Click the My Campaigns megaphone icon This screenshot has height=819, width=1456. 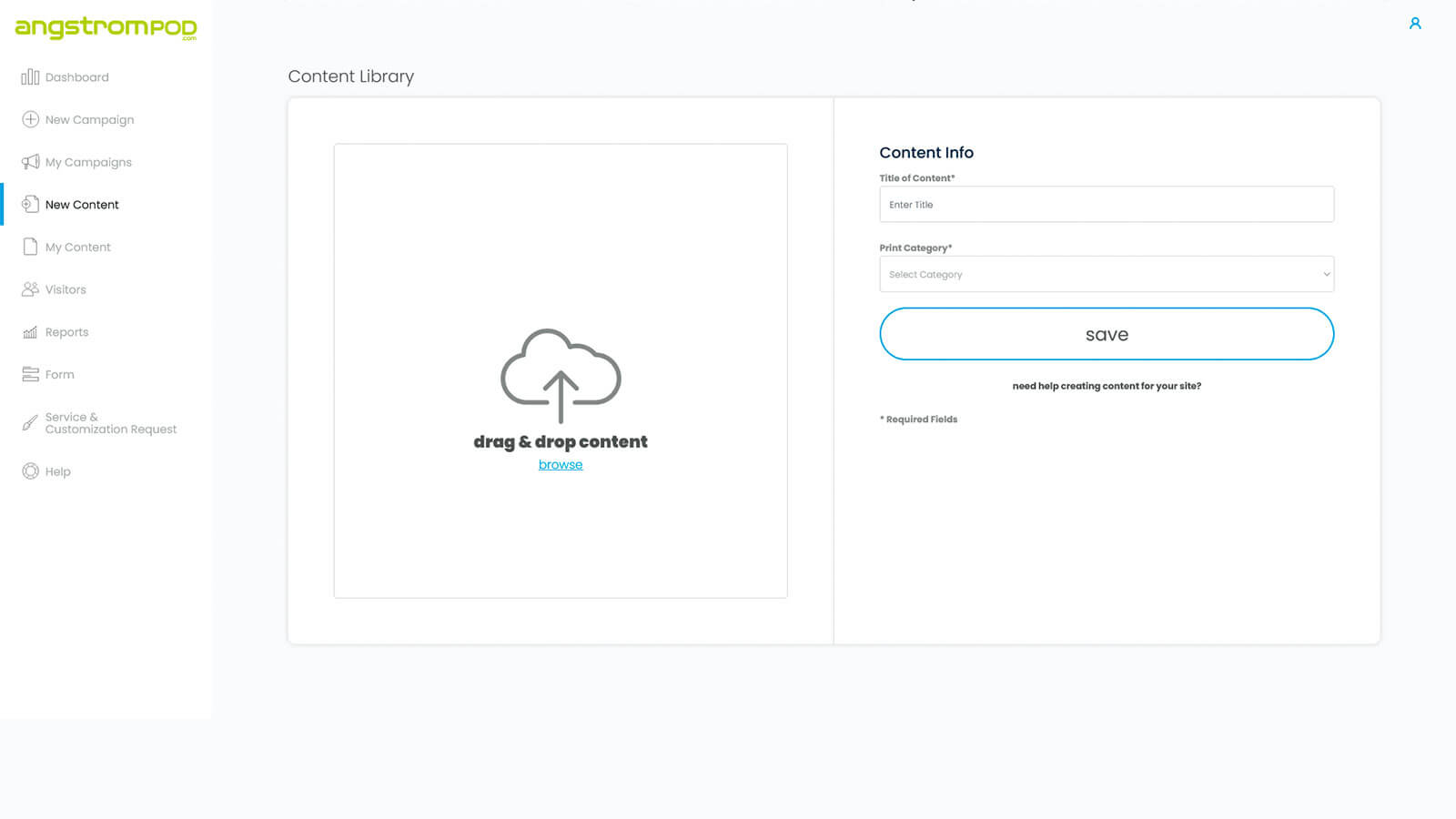point(30,162)
